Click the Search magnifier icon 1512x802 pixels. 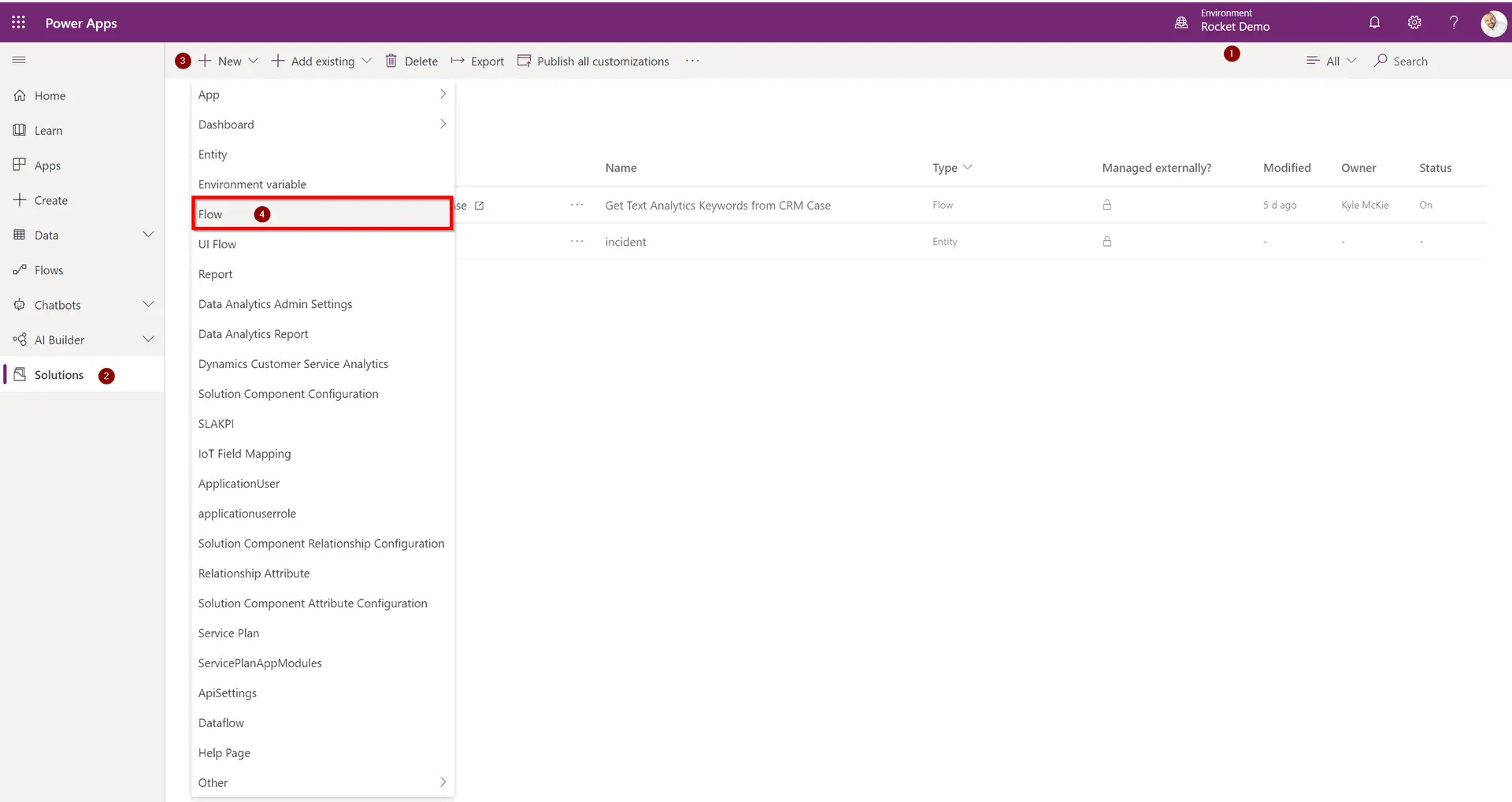(1380, 61)
